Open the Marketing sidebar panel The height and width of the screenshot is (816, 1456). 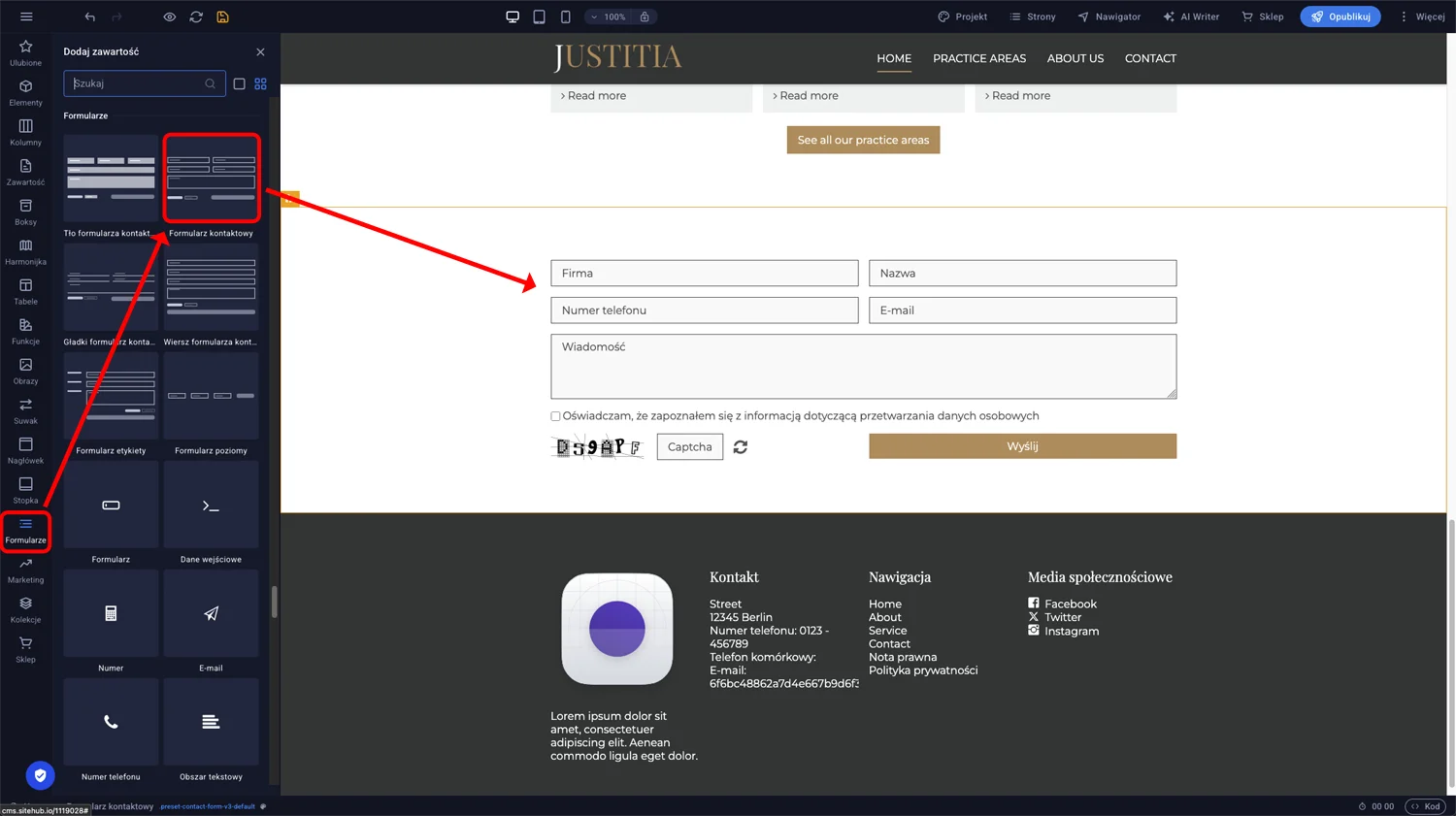pyautogui.click(x=25, y=571)
